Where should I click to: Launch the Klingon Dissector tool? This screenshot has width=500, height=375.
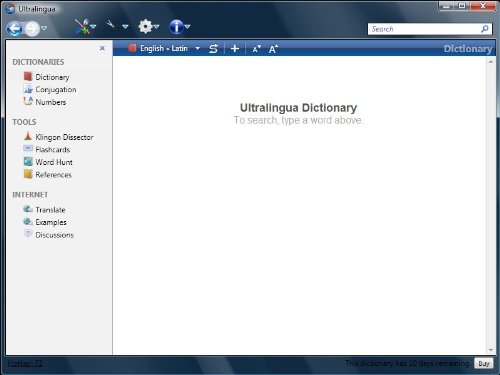64,137
